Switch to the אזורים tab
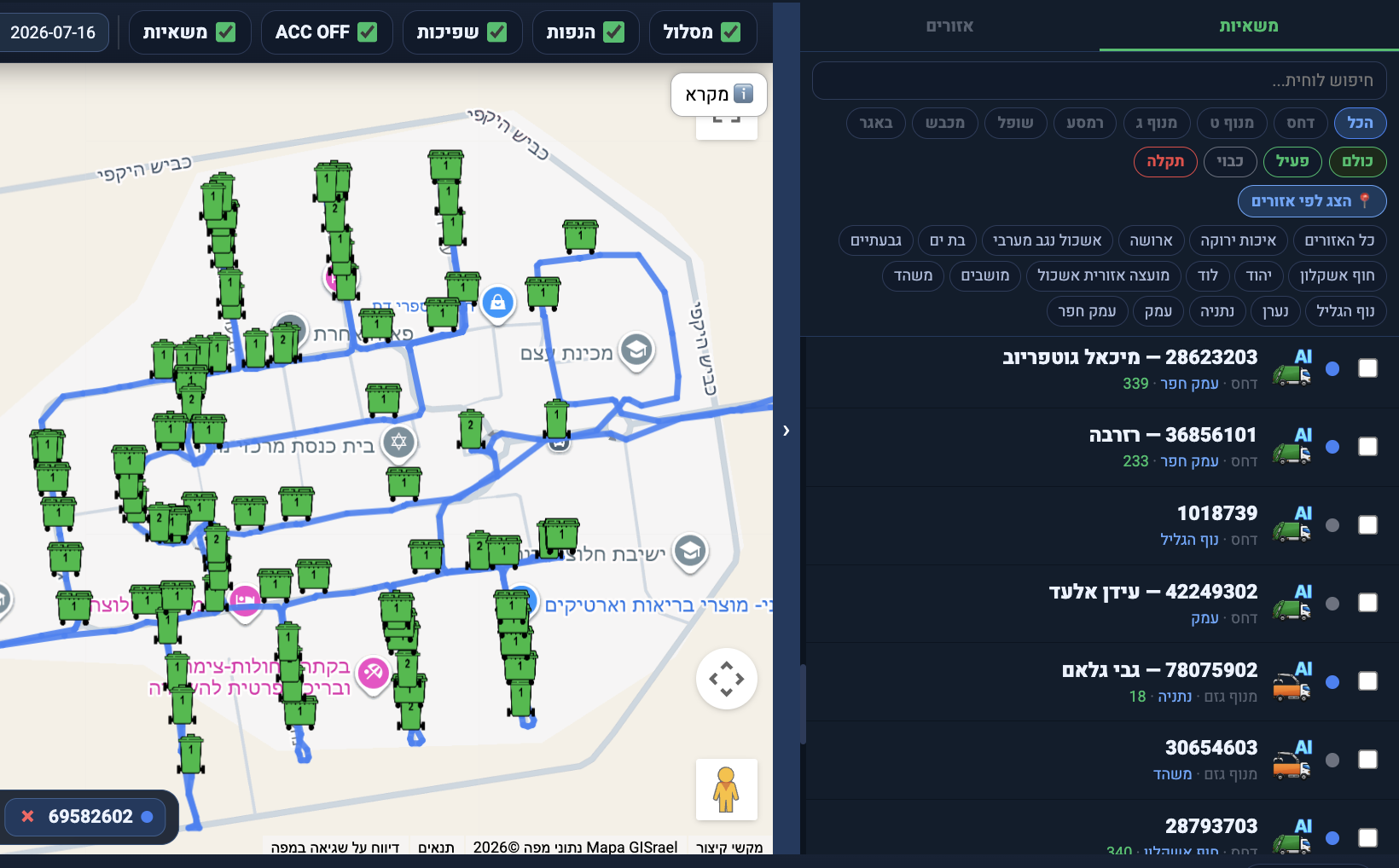The height and width of the screenshot is (868, 1399). 949,26
